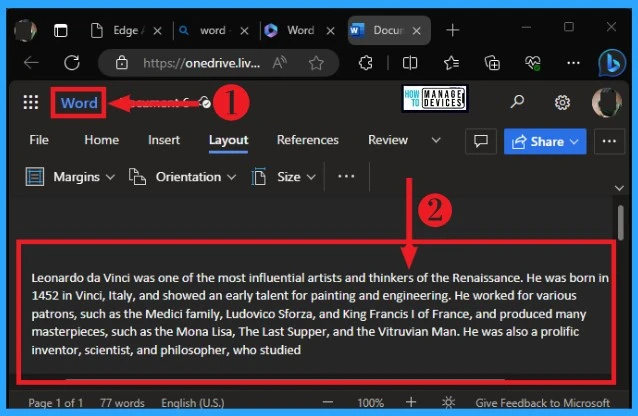The image size is (638, 416).
Task: Click into the Leonardo da Vinci paragraph
Action: [x=320, y=313]
